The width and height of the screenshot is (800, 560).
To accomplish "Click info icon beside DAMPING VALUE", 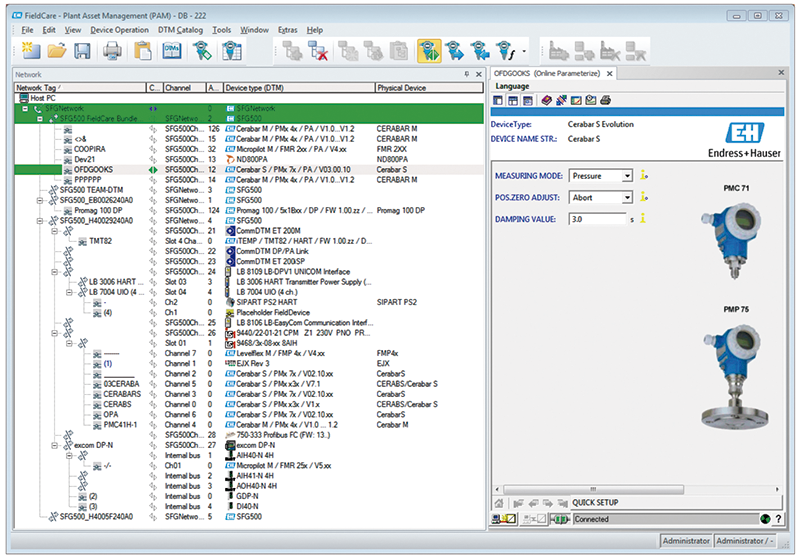I will point(643,219).
